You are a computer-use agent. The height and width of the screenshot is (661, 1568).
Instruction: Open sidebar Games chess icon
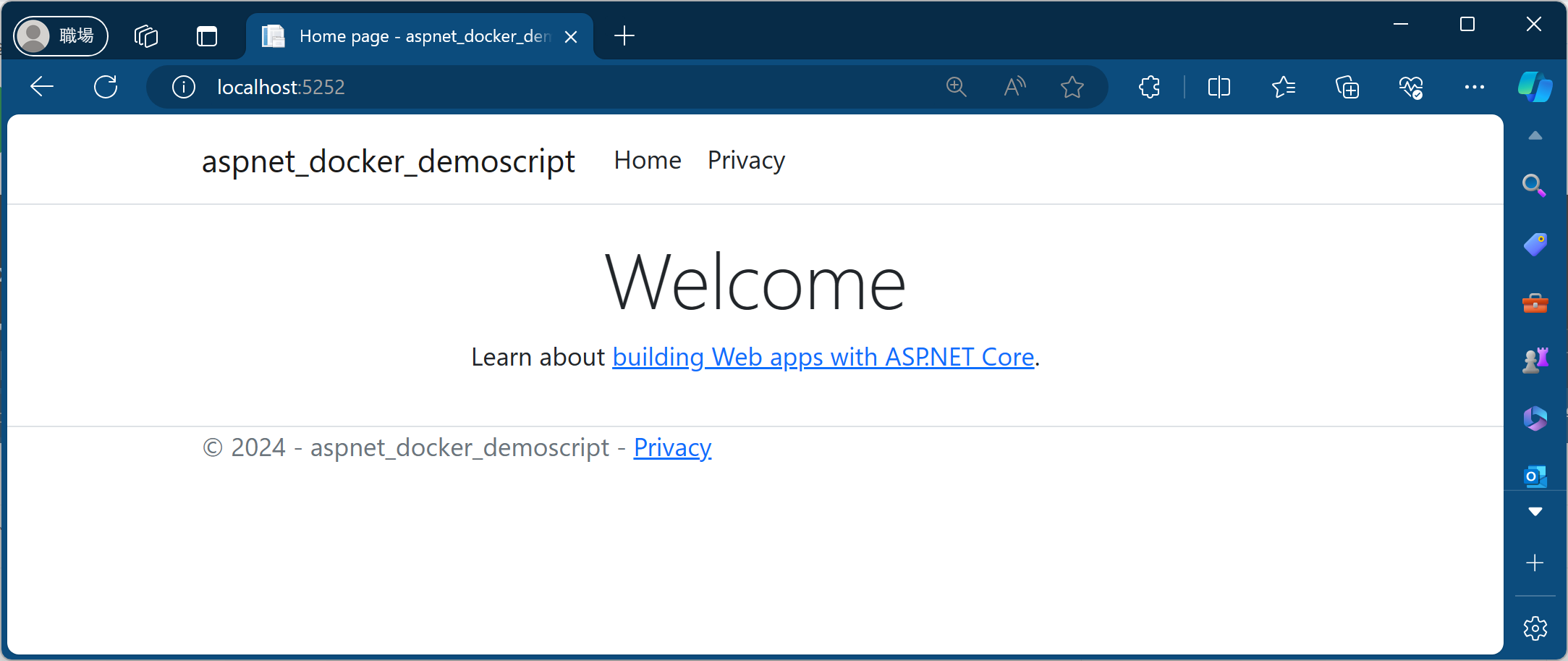(1535, 360)
